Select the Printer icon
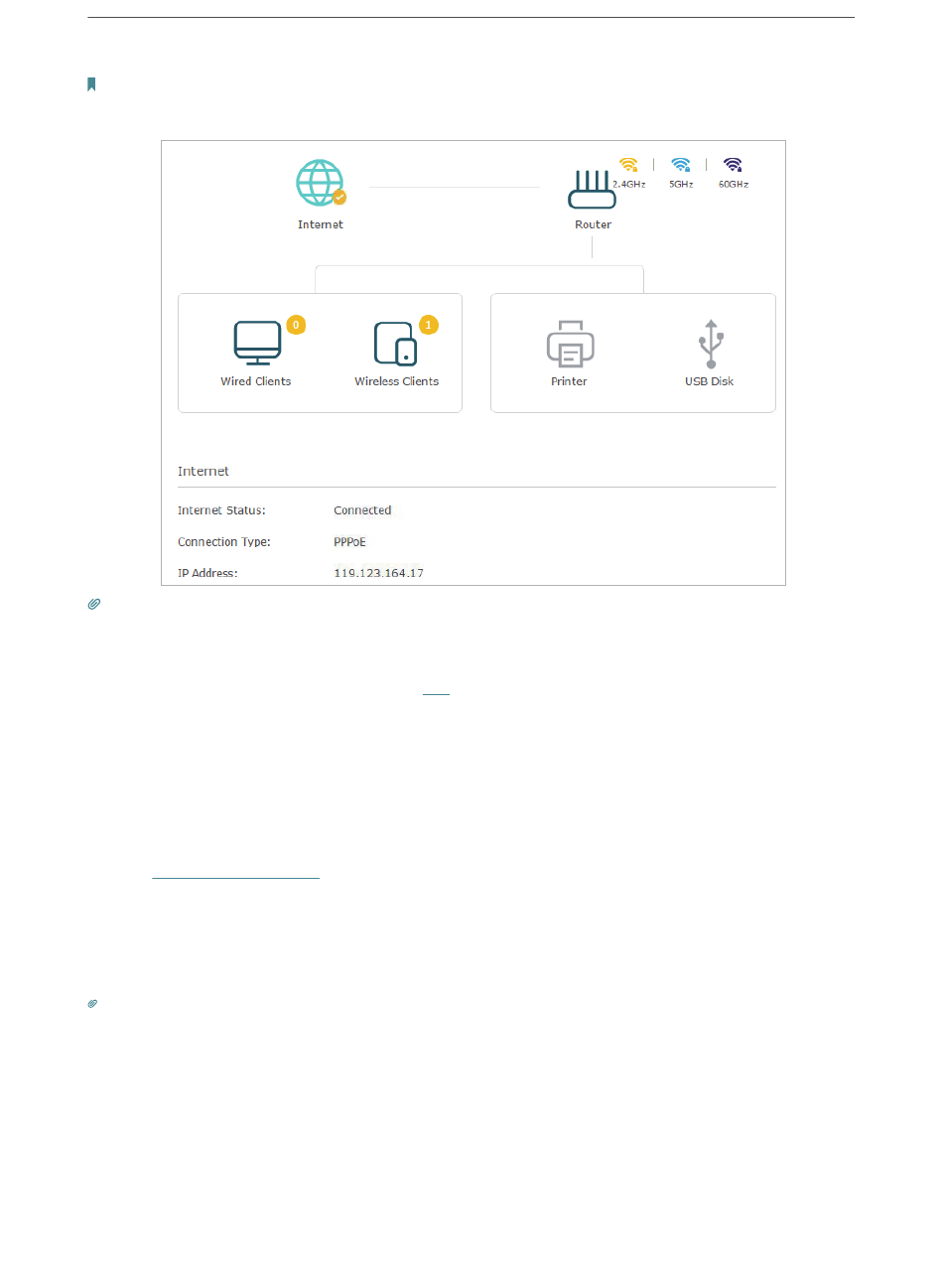The image size is (943, 1288). pos(570,344)
